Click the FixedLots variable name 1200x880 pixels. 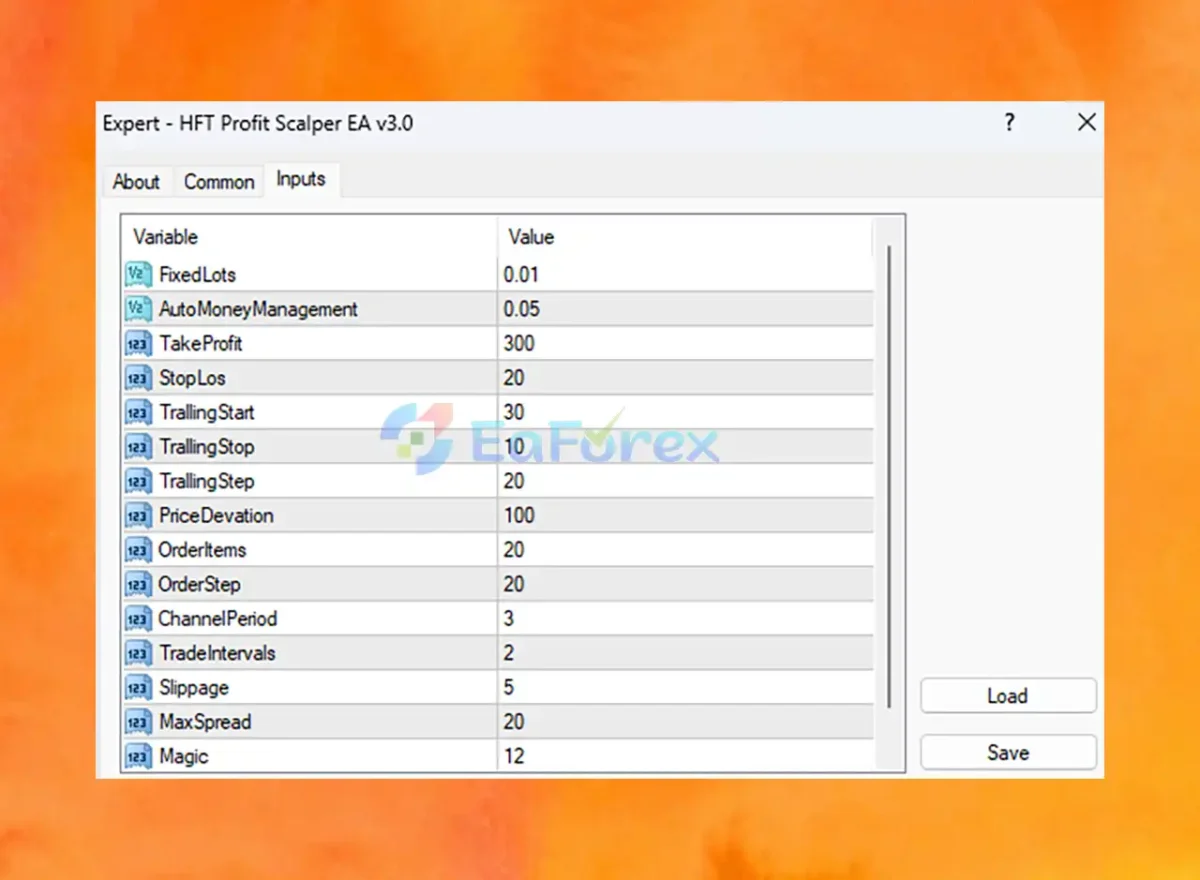point(198,274)
